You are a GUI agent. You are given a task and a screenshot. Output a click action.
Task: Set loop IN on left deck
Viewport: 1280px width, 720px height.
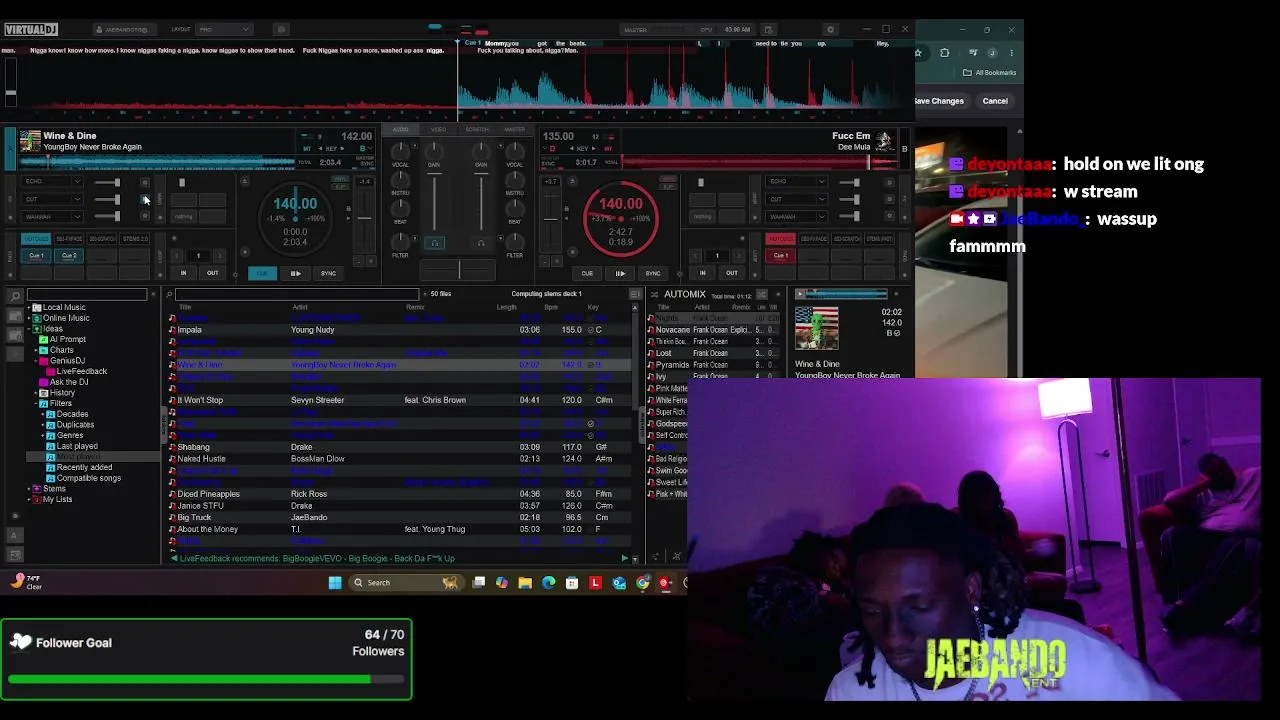point(183,273)
